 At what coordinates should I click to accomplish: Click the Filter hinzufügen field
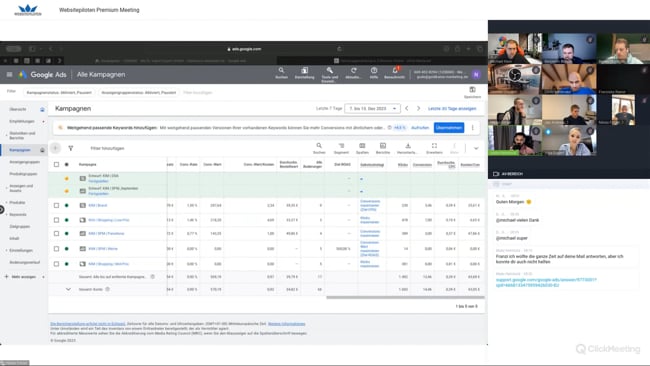click(x=107, y=148)
